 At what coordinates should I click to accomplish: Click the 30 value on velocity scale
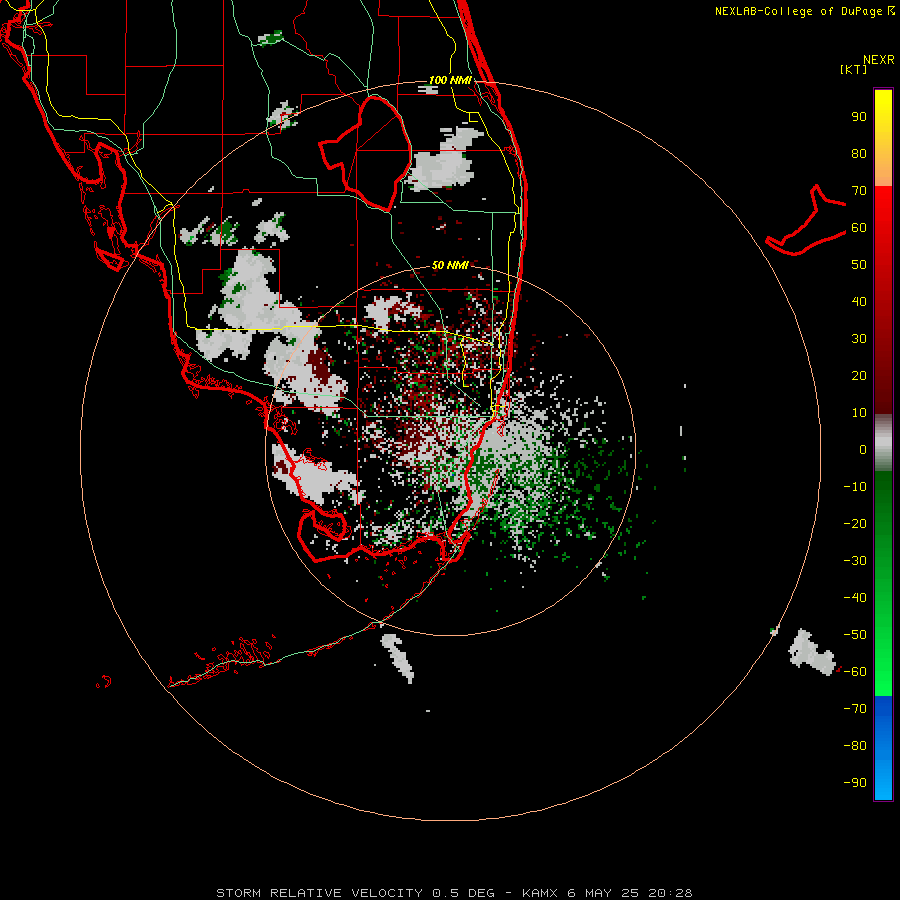859,339
